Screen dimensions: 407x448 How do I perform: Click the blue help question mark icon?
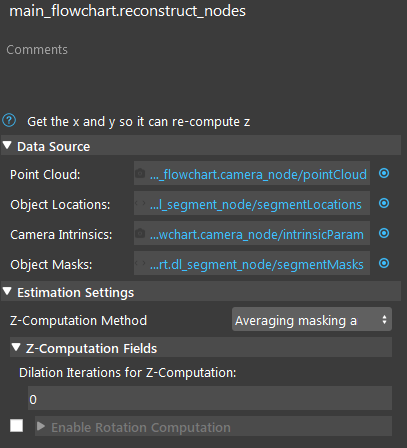(x=9, y=121)
